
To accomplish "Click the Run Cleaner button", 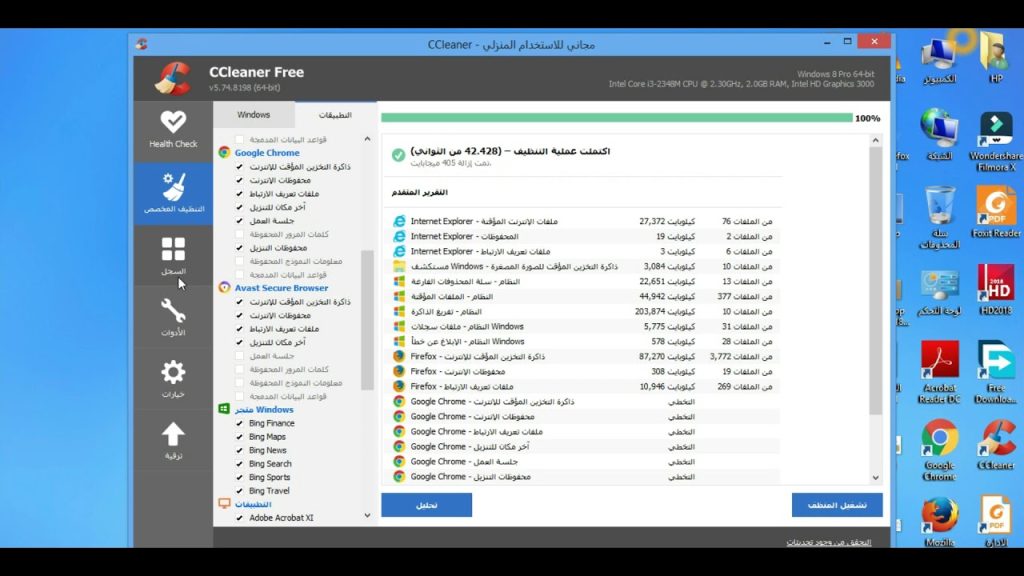I will tap(837, 505).
